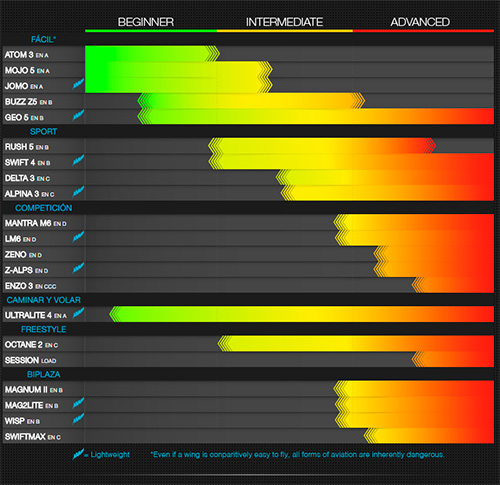Click the BUZZ Z5 skill range bar

251,101
